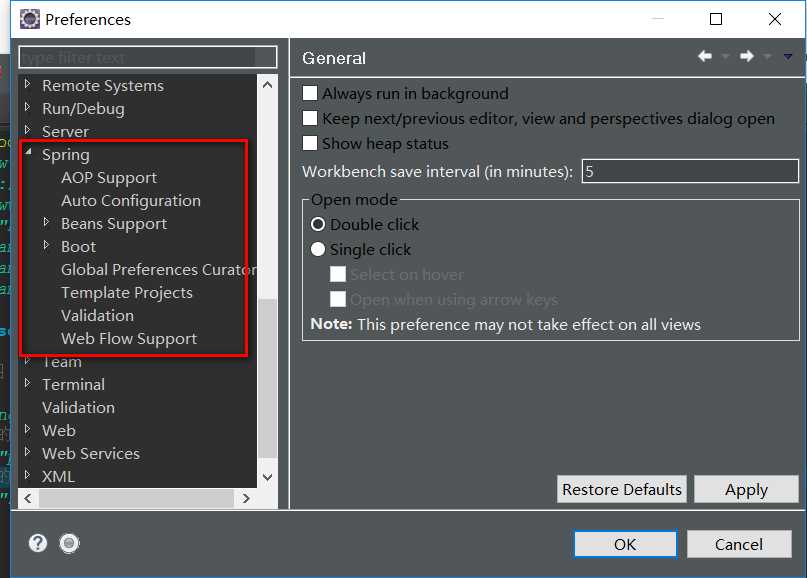Click the Workbench save interval field
This screenshot has width=807, height=578.
[x=690, y=171]
